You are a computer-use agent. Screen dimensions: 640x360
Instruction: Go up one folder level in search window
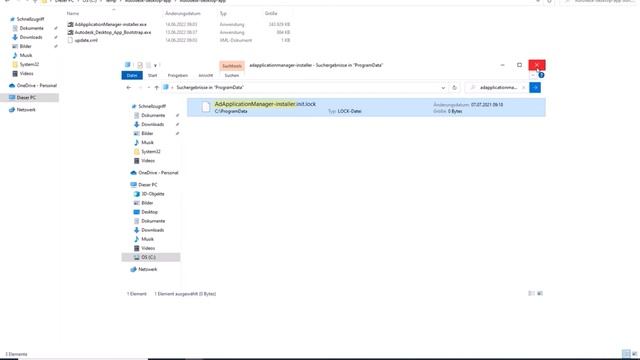point(156,88)
